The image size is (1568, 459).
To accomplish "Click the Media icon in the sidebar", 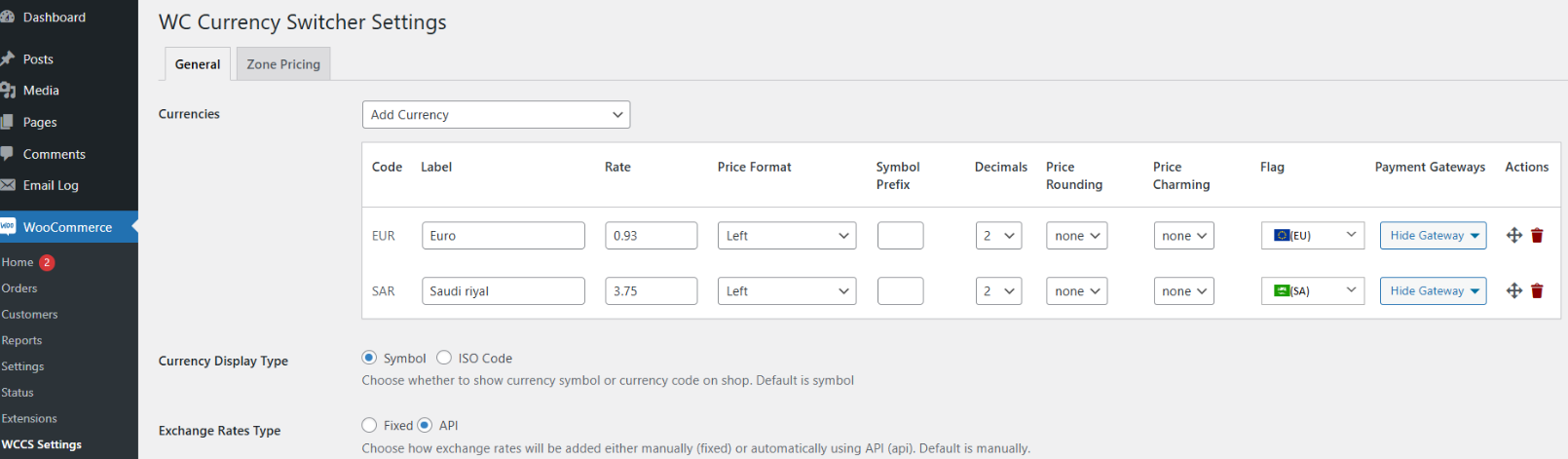I will 7,91.
